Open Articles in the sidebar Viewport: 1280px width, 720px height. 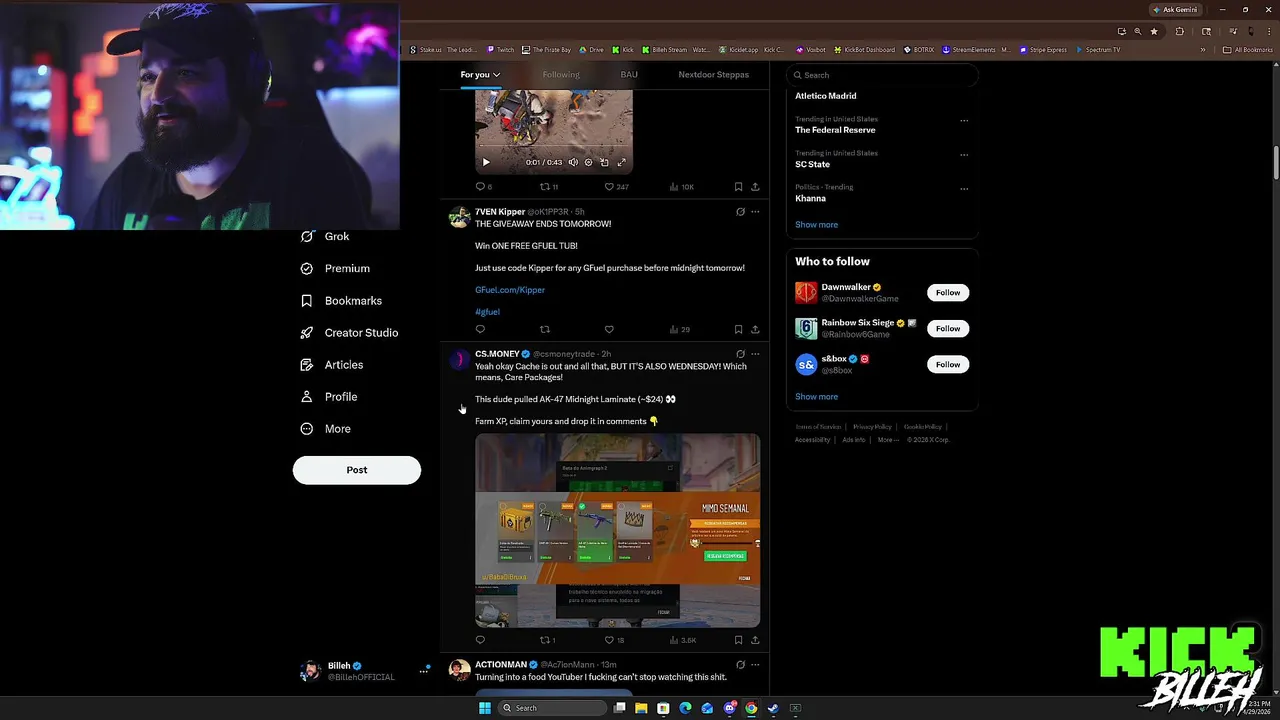[332, 365]
